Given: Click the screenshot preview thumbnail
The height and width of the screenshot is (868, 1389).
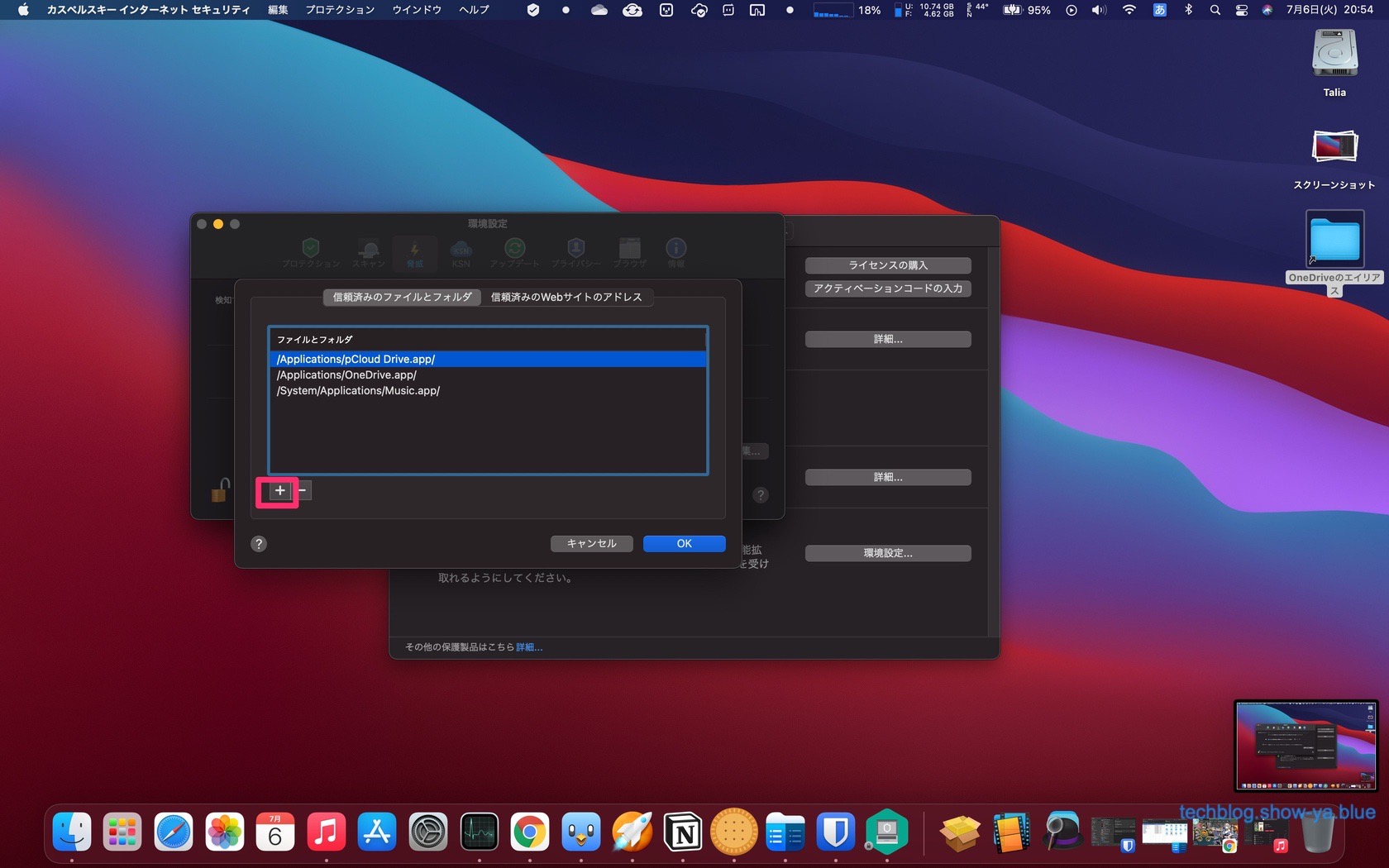Looking at the screenshot, I should (1305, 746).
